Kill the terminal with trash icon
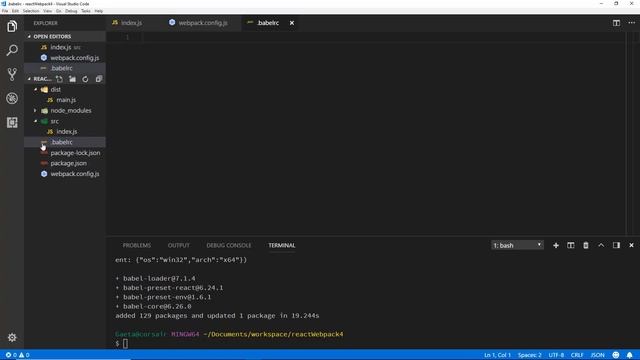640x360 pixels. tap(586, 245)
